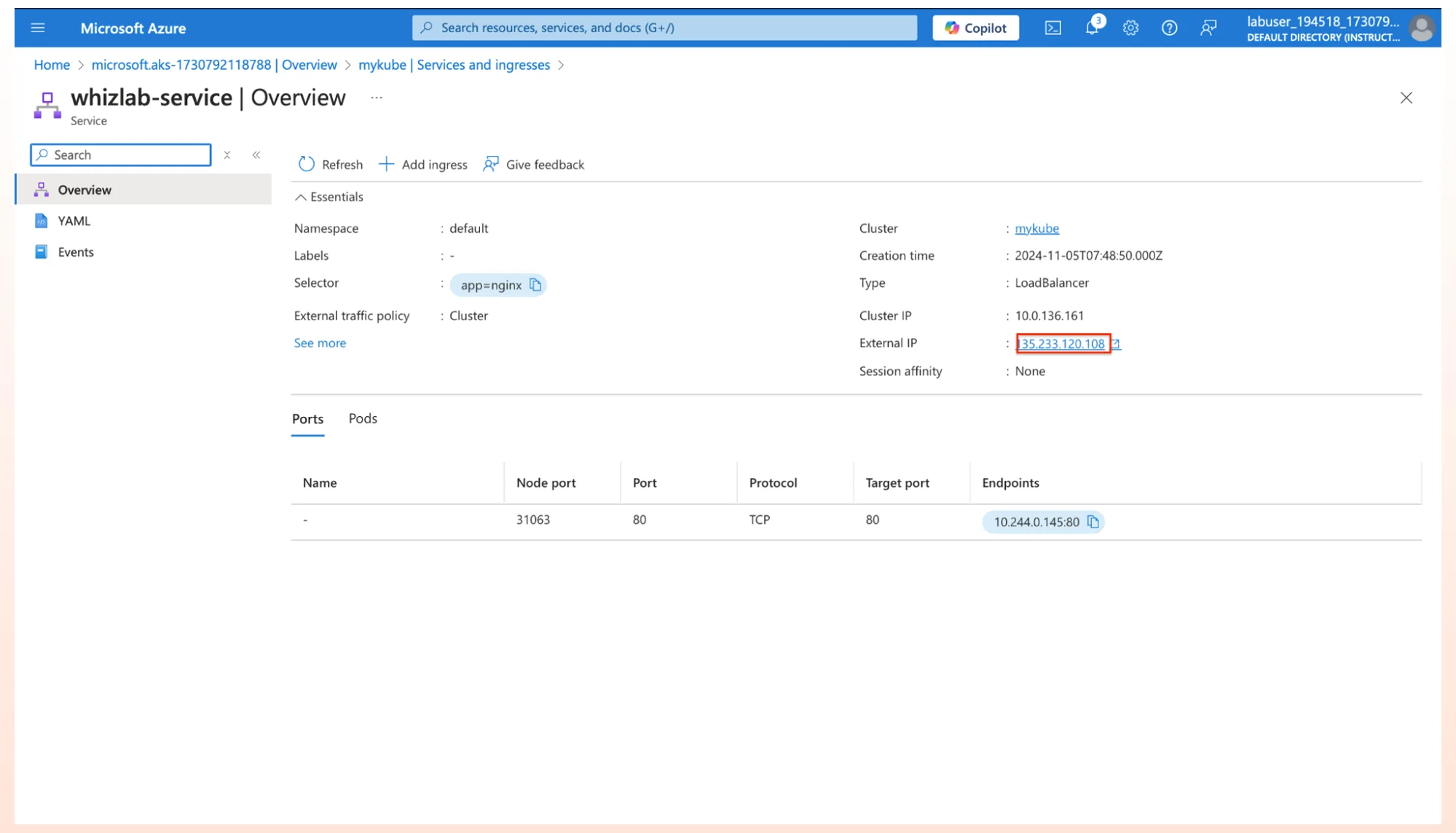Click the external link icon beside External IP
1456x833 pixels.
(x=1115, y=344)
